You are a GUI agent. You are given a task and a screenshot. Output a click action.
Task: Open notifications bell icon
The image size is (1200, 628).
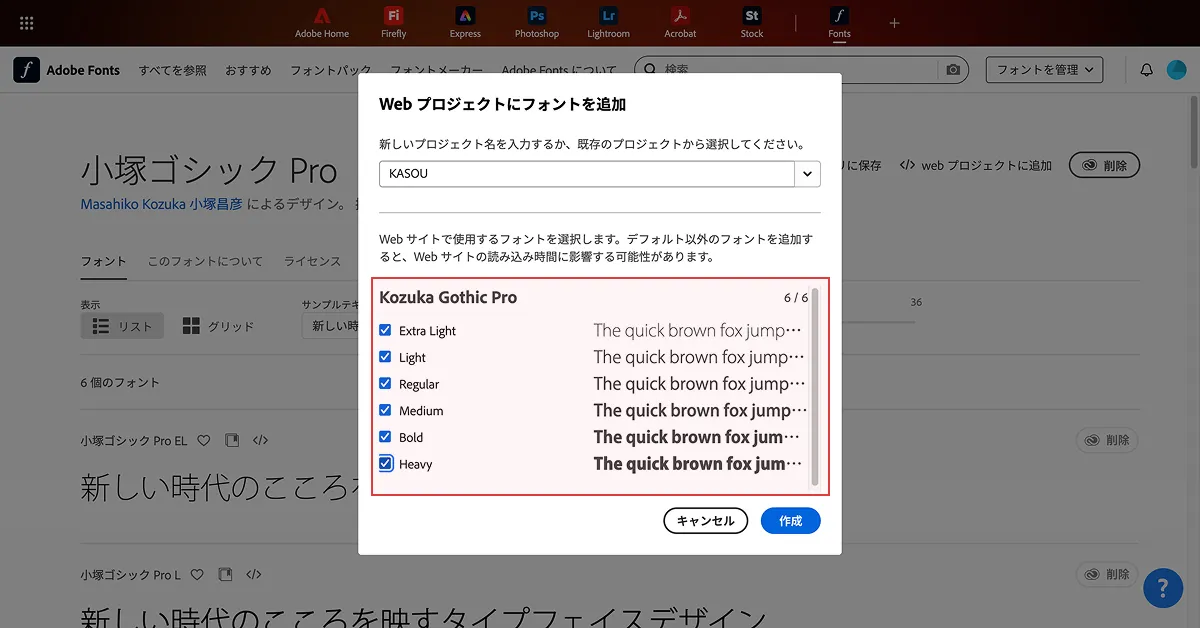[x=1147, y=70]
